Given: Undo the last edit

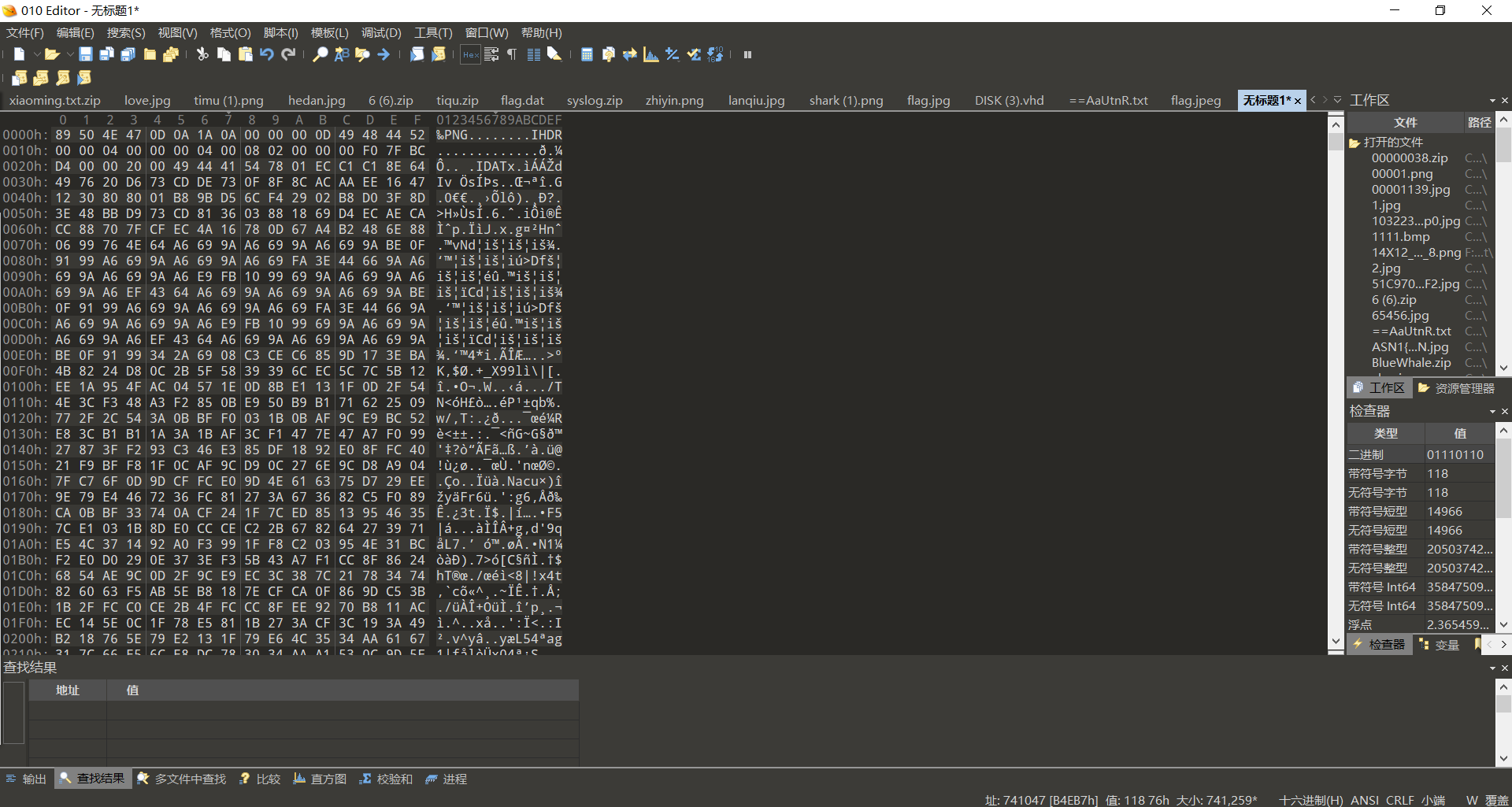Looking at the screenshot, I should point(267,54).
